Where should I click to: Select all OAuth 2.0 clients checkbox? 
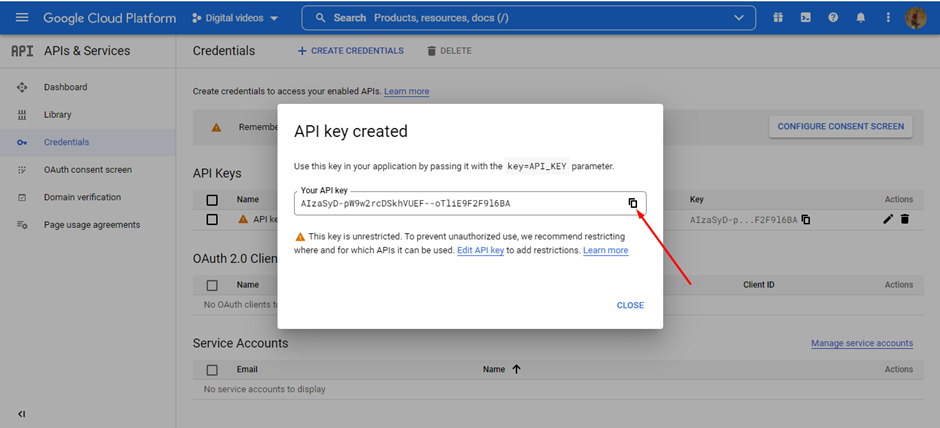click(212, 285)
